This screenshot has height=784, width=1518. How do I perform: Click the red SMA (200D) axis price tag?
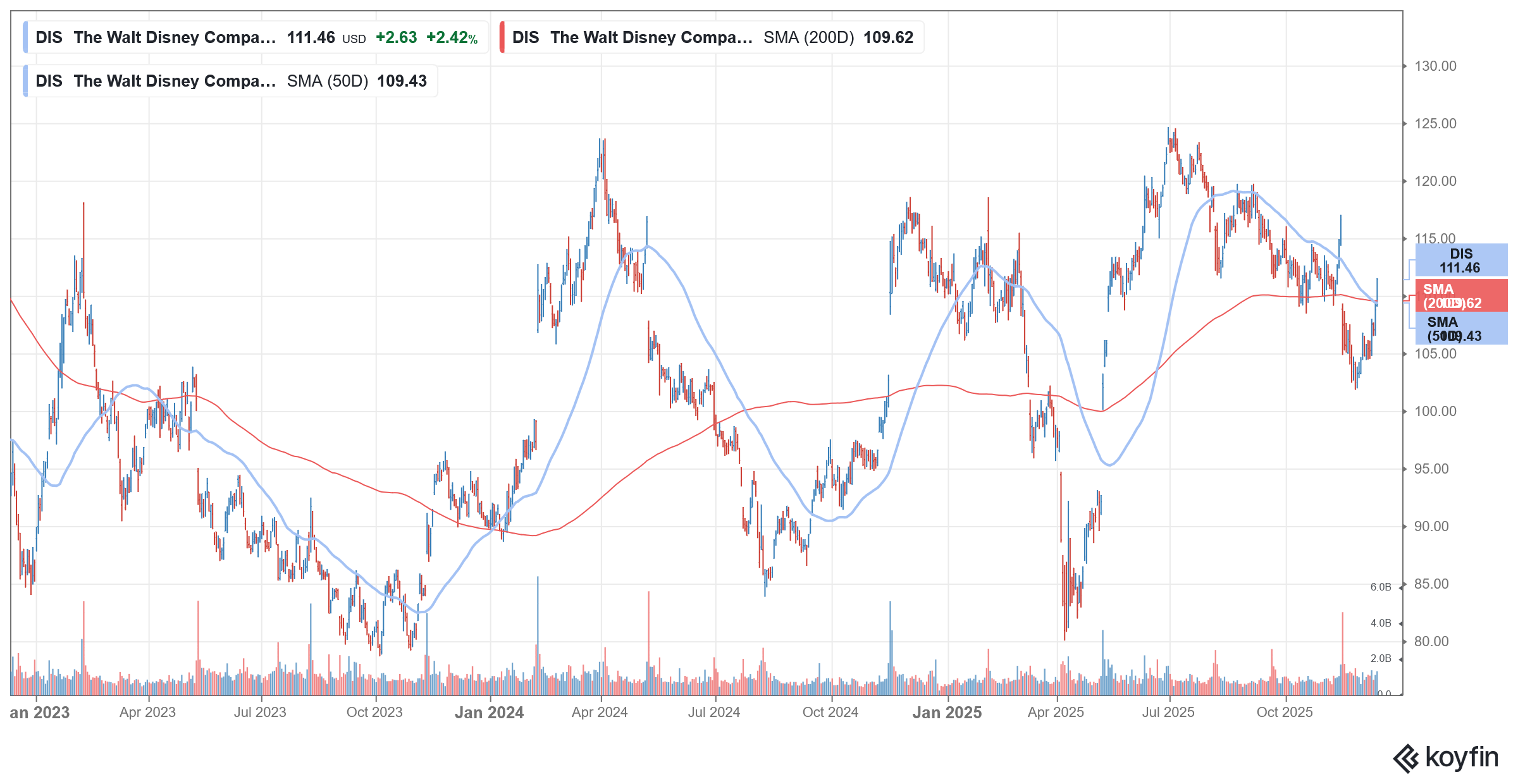[1461, 296]
